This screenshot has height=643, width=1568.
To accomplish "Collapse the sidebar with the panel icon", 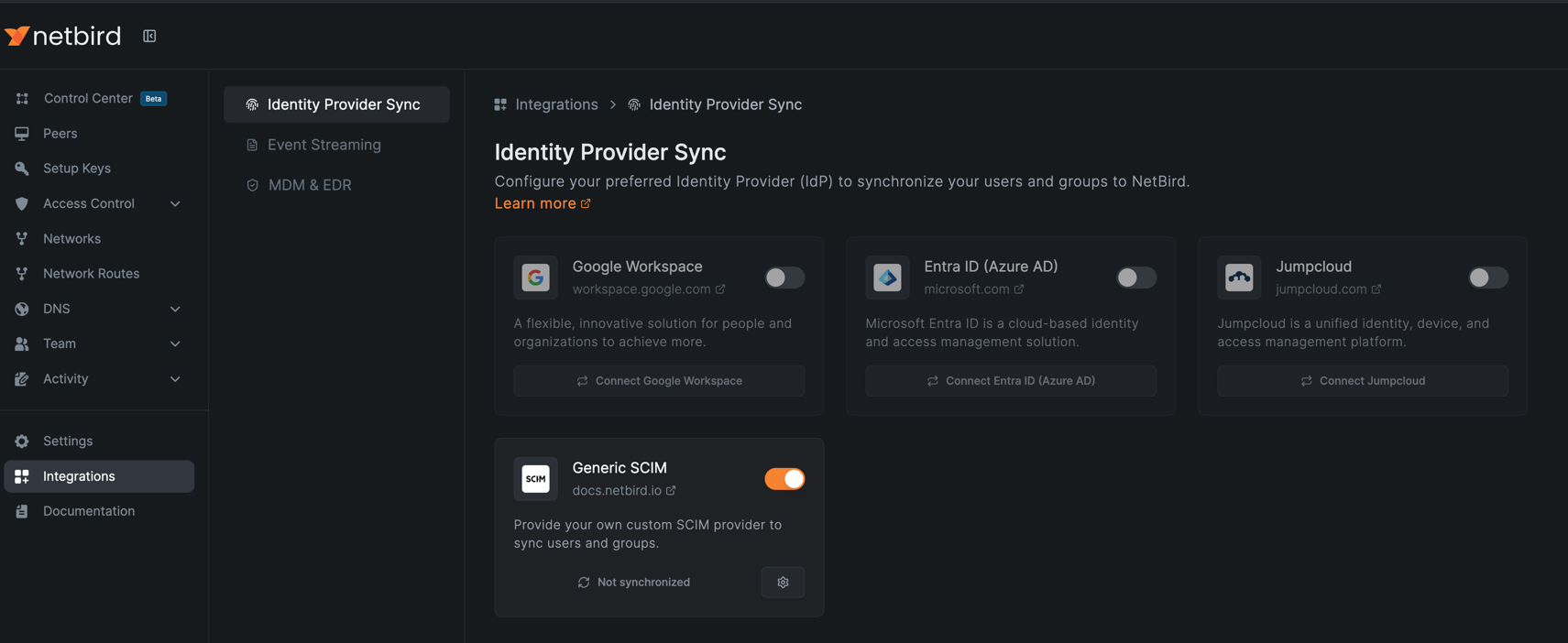I will point(149,36).
